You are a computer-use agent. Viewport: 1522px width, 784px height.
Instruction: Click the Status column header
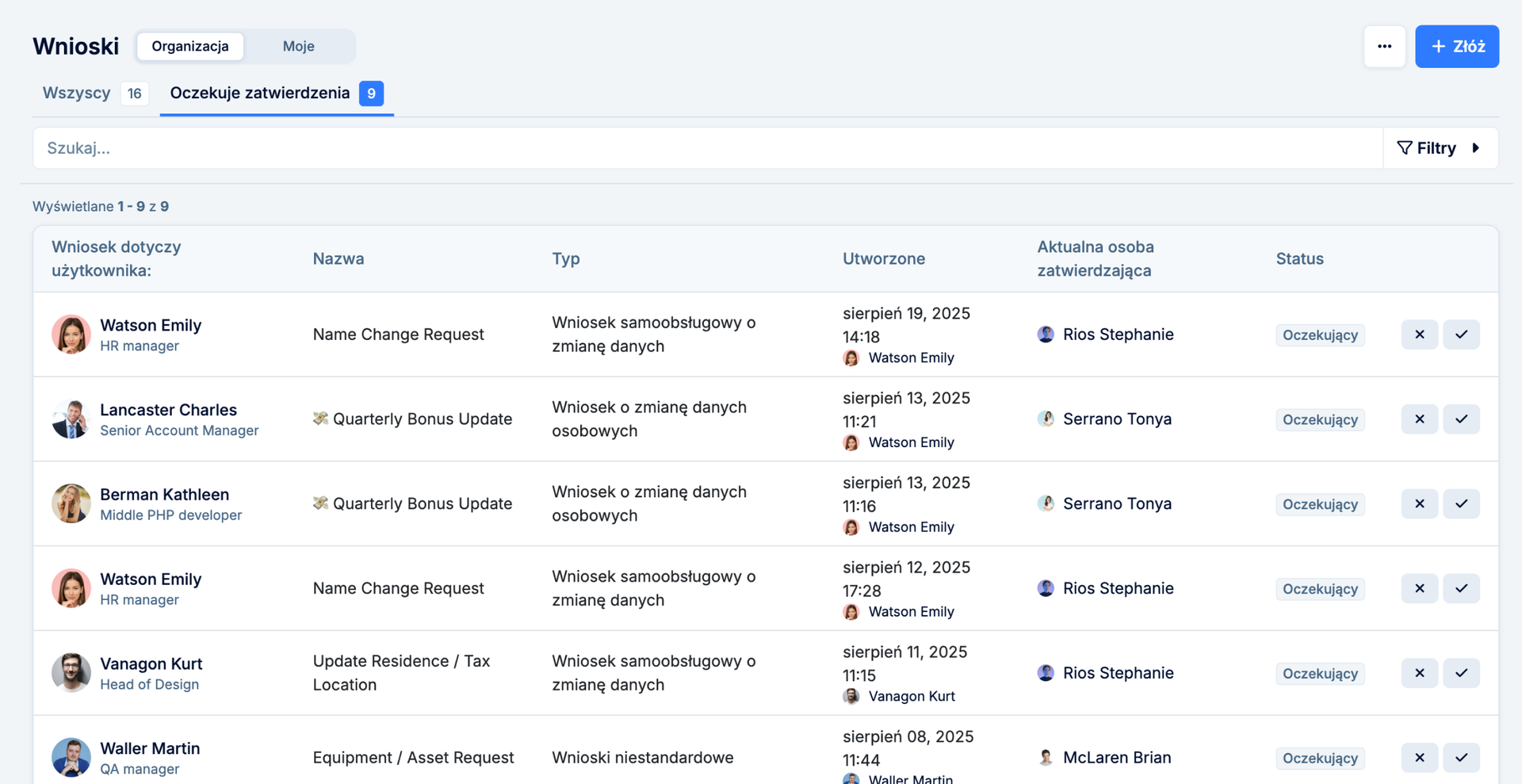[x=1299, y=258]
